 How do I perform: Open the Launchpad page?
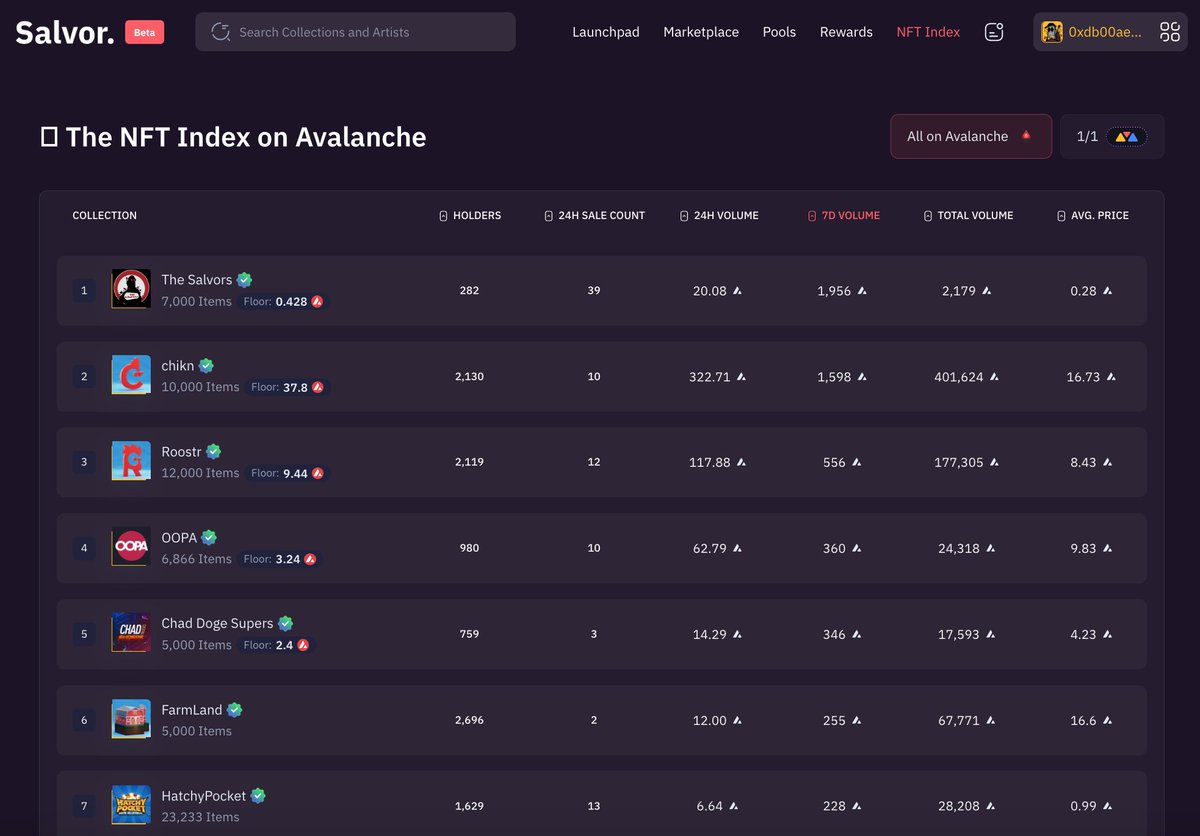tap(606, 32)
